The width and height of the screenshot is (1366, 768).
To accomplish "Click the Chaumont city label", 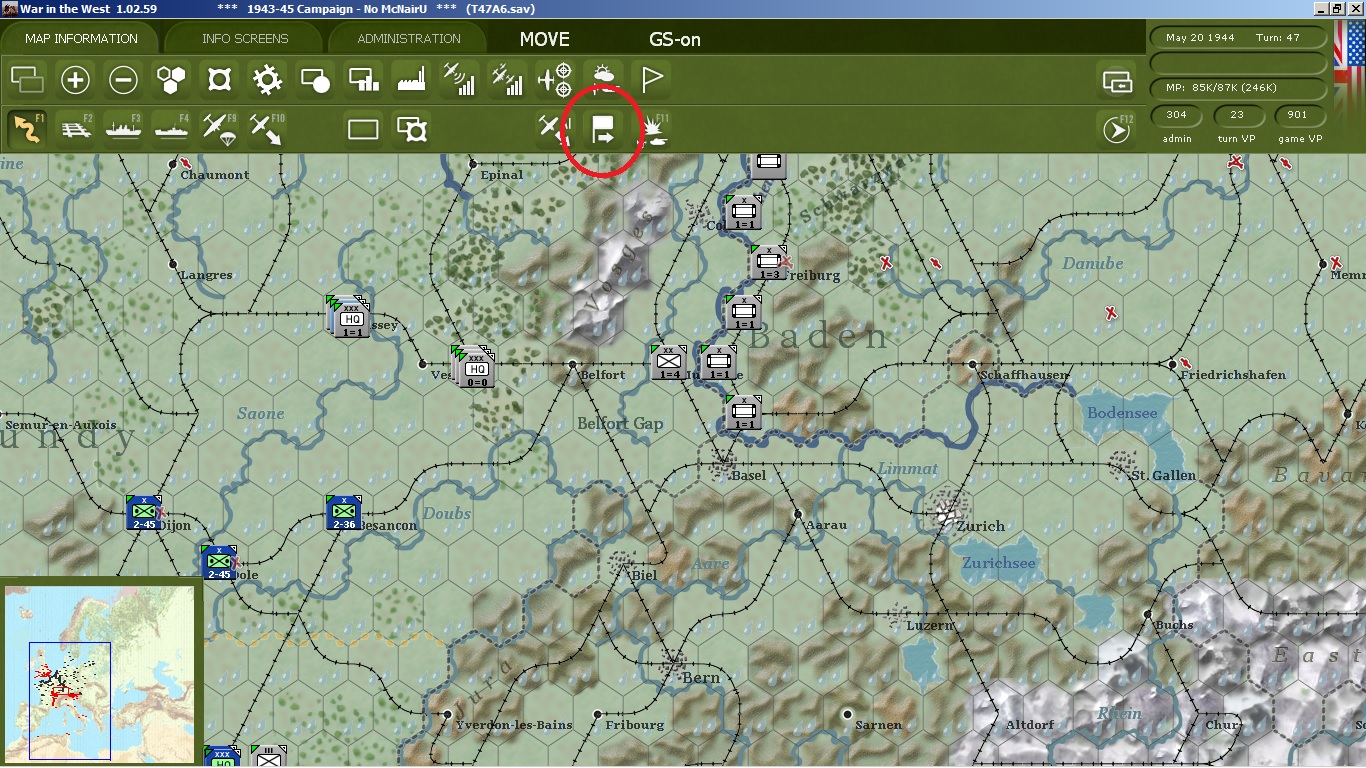I will (x=215, y=175).
